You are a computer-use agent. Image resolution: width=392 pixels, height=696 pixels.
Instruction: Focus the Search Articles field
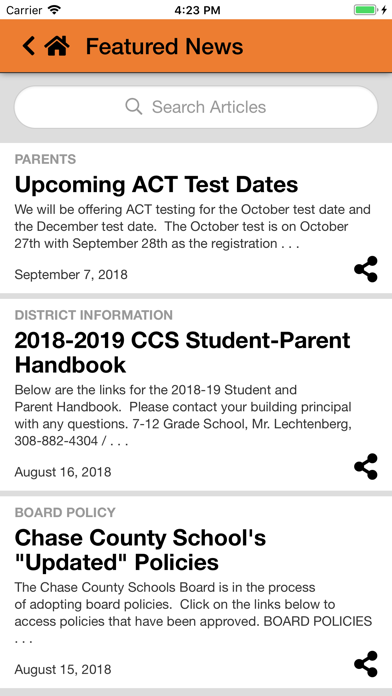click(x=196, y=107)
